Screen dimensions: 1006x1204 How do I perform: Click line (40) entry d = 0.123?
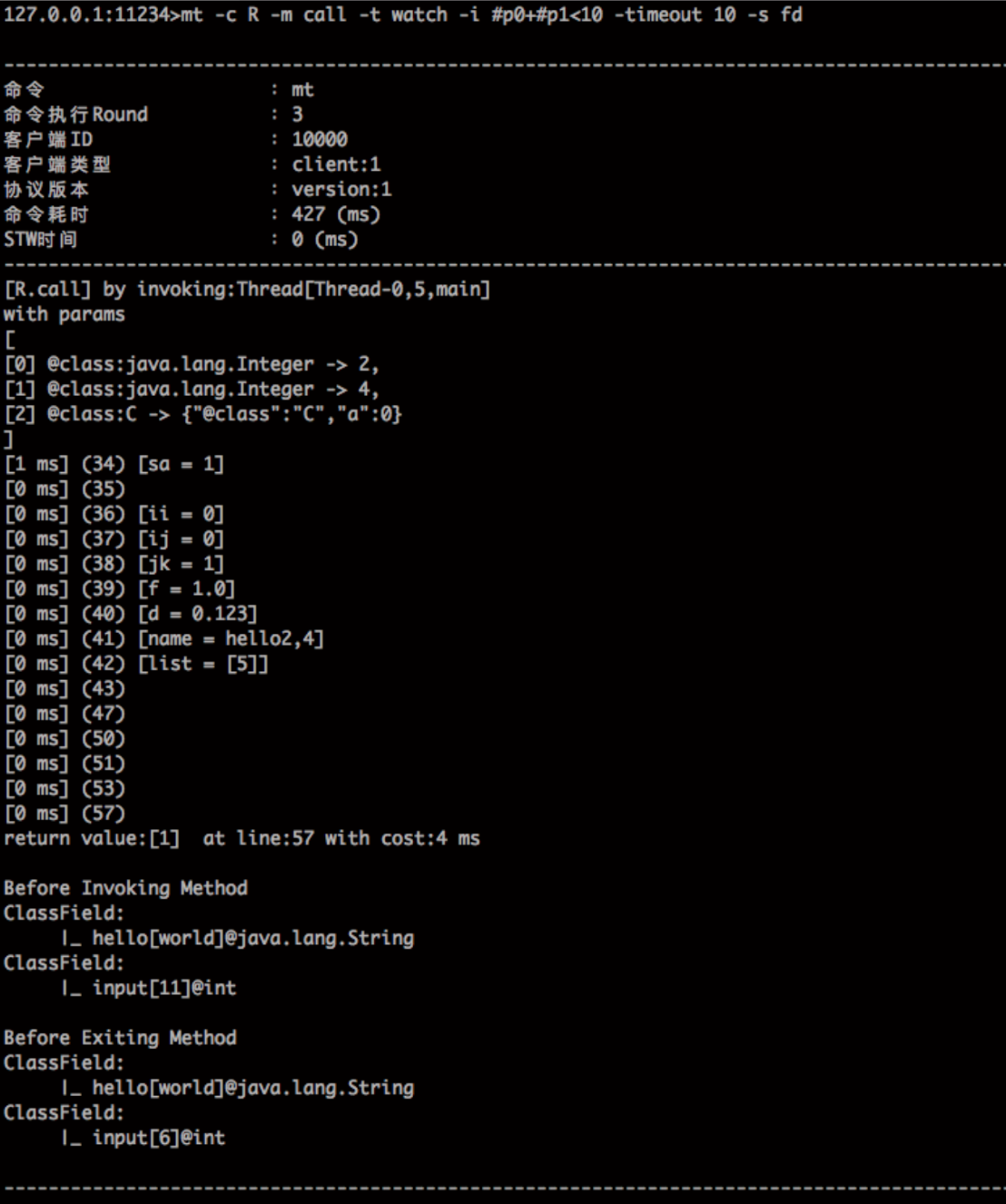[x=131, y=614]
